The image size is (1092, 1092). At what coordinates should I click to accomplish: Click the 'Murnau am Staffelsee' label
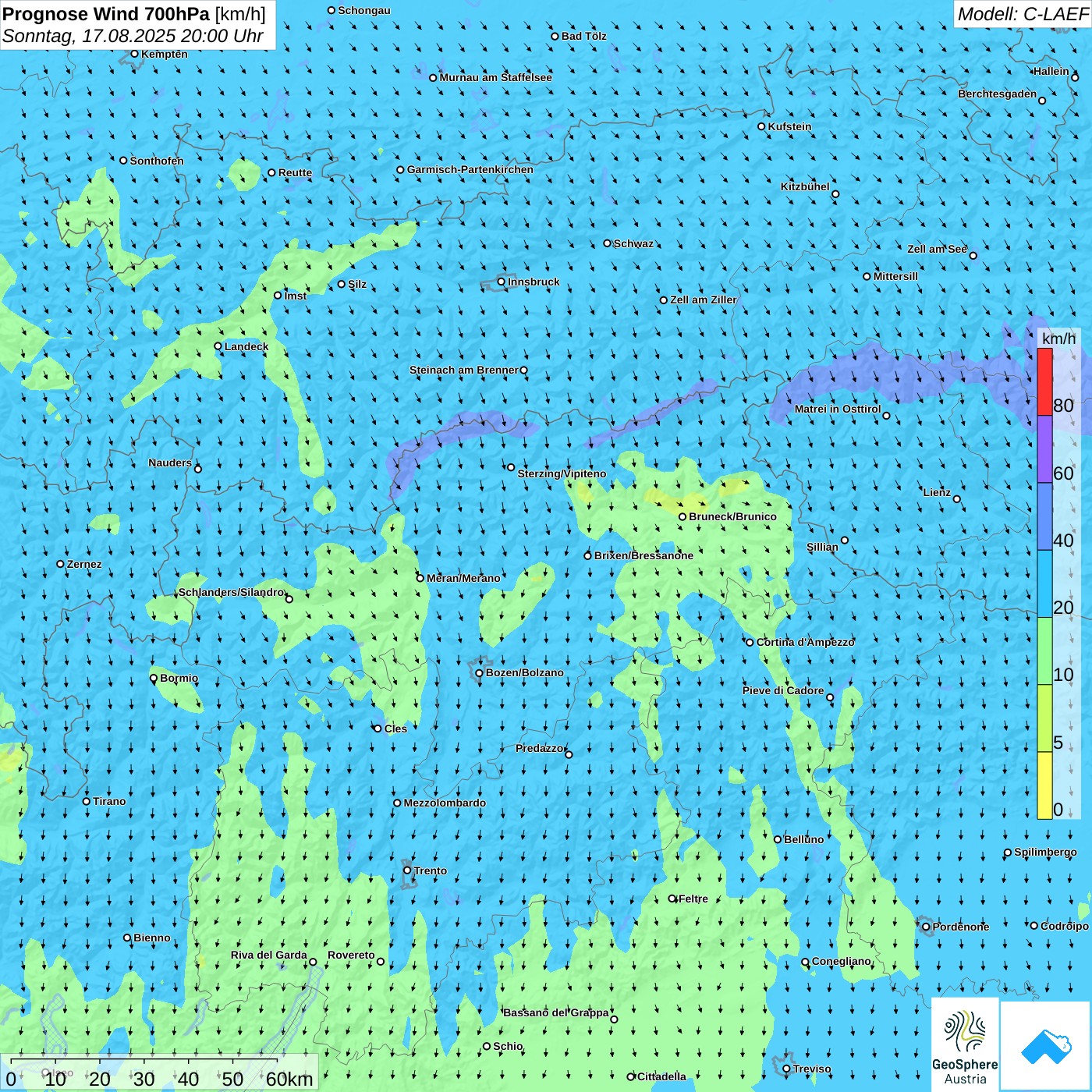click(495, 77)
